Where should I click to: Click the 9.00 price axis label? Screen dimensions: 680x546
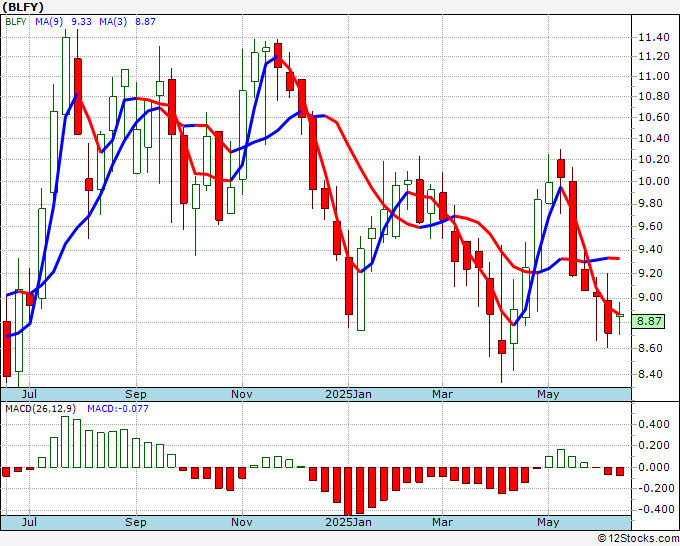[651, 298]
